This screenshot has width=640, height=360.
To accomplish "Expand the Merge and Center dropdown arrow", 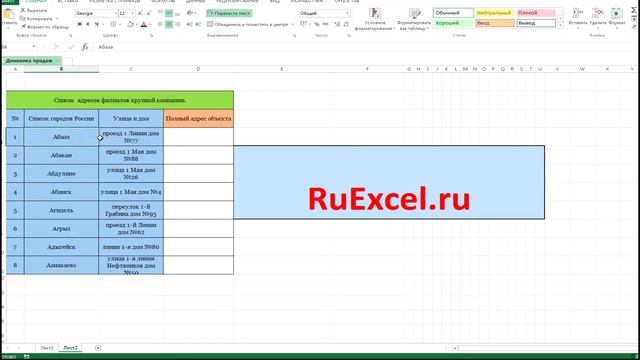I will coord(293,24).
